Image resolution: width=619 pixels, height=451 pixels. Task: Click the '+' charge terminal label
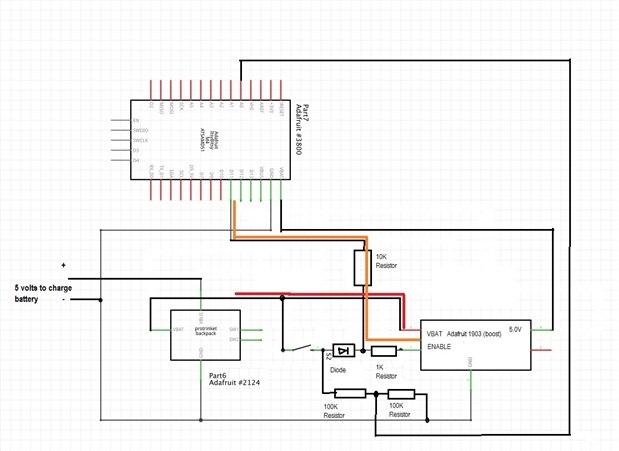click(x=63, y=265)
